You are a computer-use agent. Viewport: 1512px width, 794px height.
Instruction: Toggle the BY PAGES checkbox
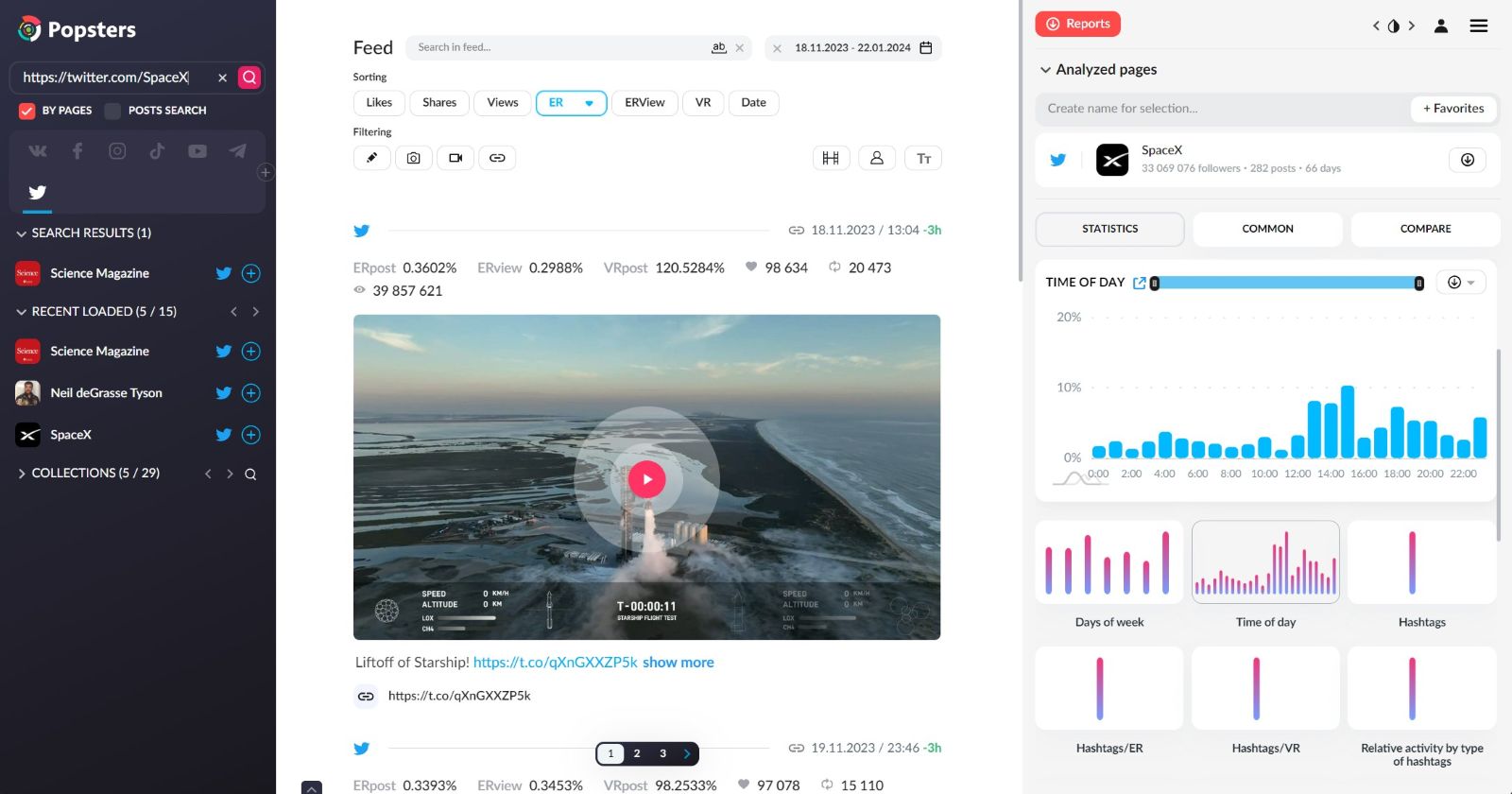(27, 111)
